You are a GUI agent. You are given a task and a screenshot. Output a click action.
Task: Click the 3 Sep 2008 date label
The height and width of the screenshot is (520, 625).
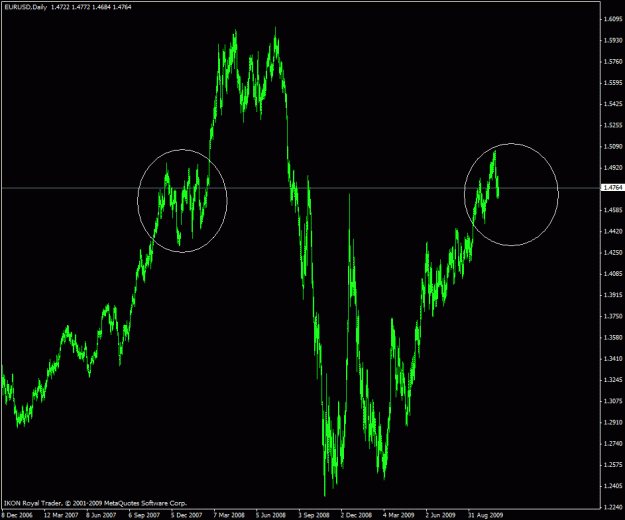tap(314, 515)
